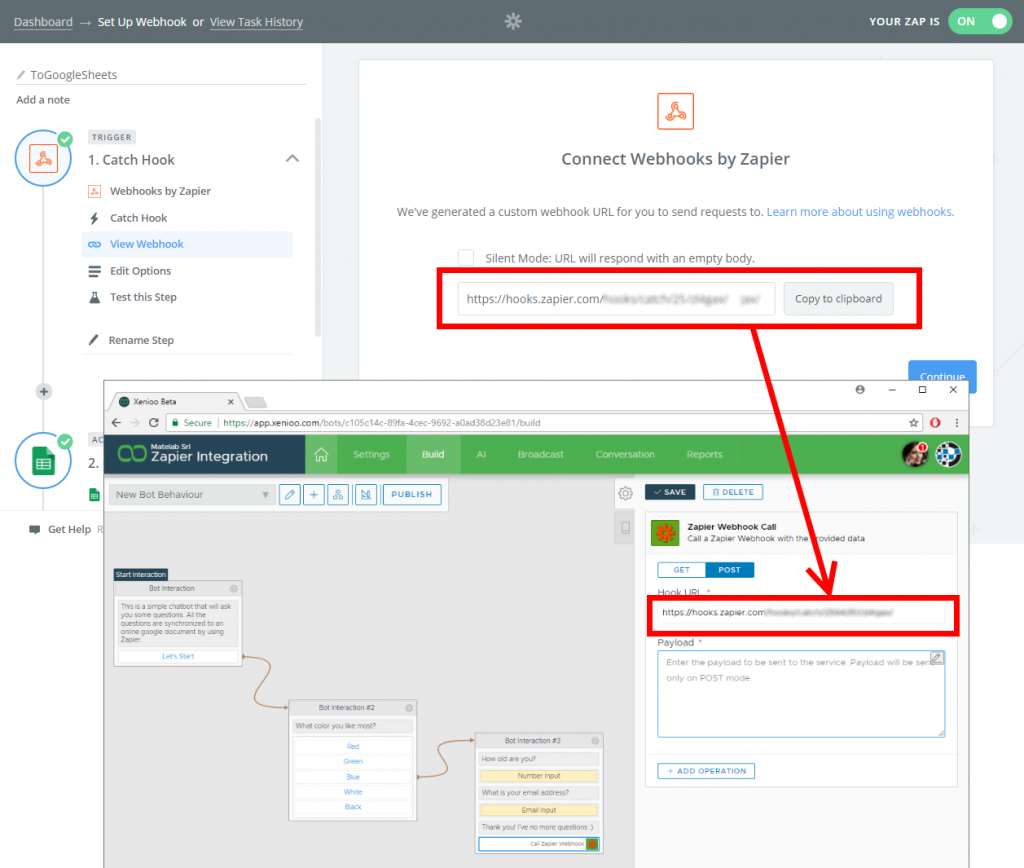Click Get Help chat icon at bottom left
Image resolution: width=1024 pixels, height=868 pixels.
(x=35, y=530)
